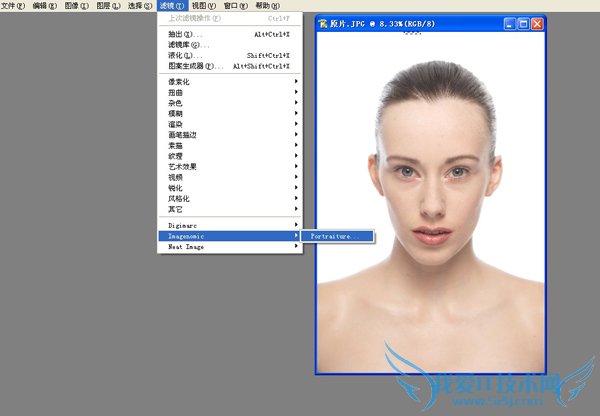Open the 窗口(W) menu
Viewport: 600px width, 416px height.
(x=236, y=5)
